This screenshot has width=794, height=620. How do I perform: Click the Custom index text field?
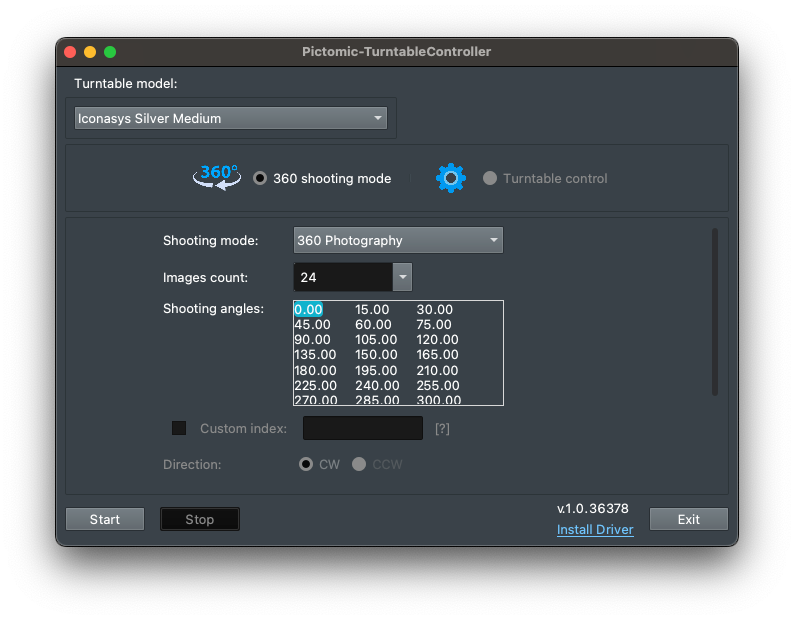point(363,429)
